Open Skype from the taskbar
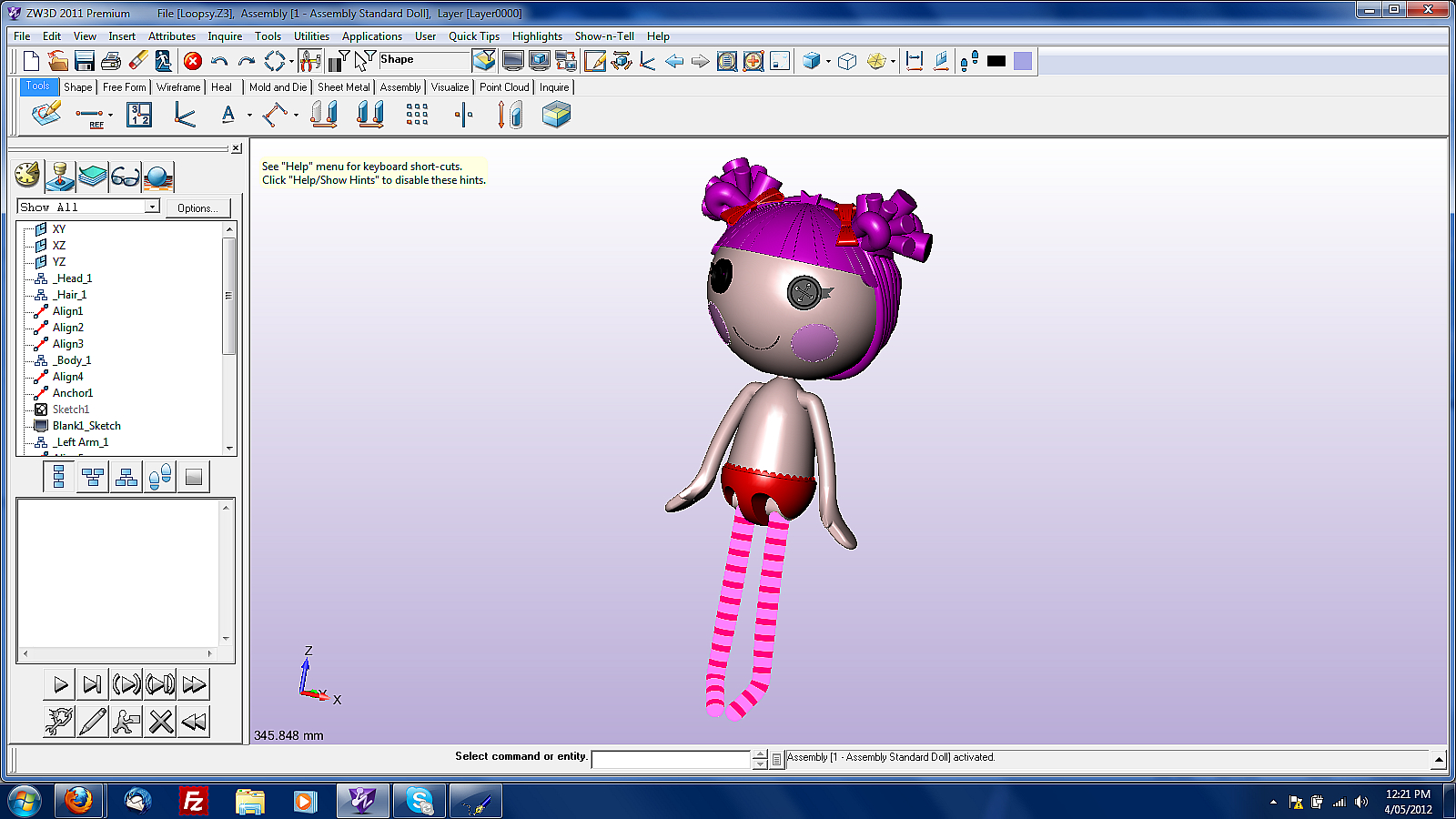The width and height of the screenshot is (1456, 819). point(419,801)
